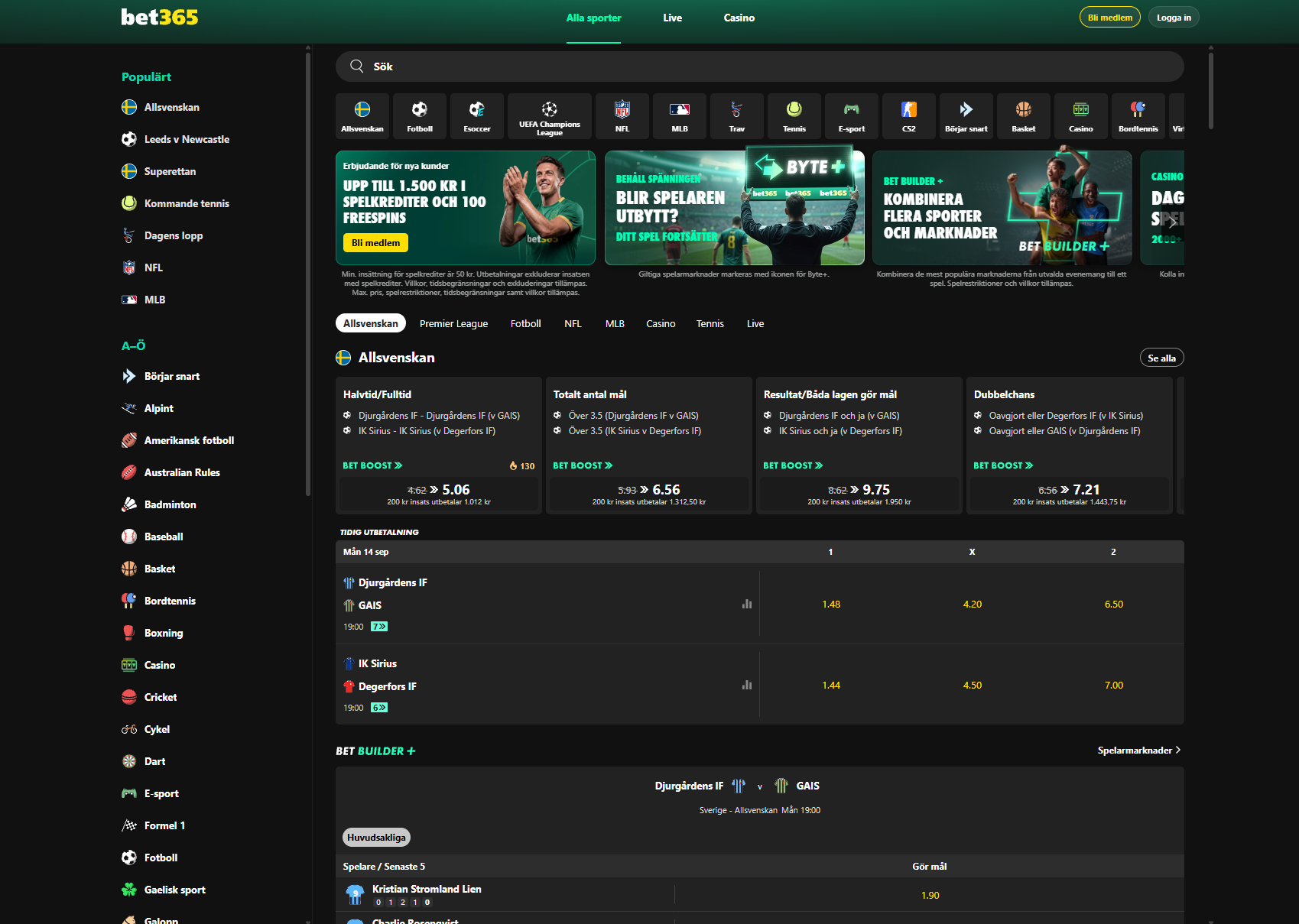Screen dimensions: 1299x924
Task: Select boosted odds 5.06
Action: pyautogui.click(x=439, y=494)
